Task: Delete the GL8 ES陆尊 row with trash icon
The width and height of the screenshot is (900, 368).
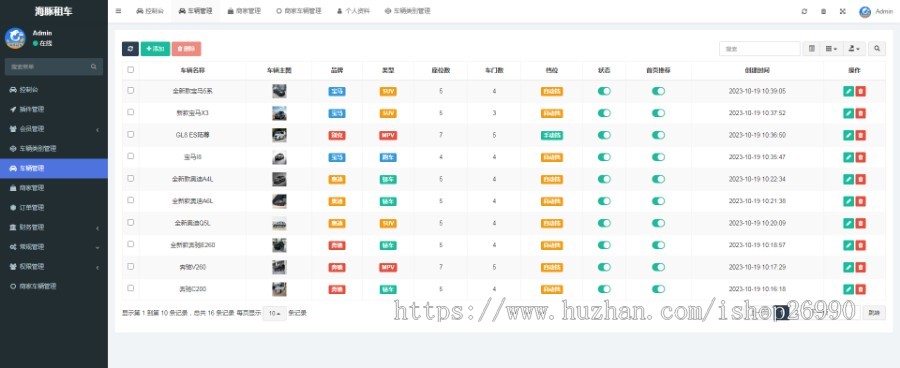Action: (x=860, y=135)
